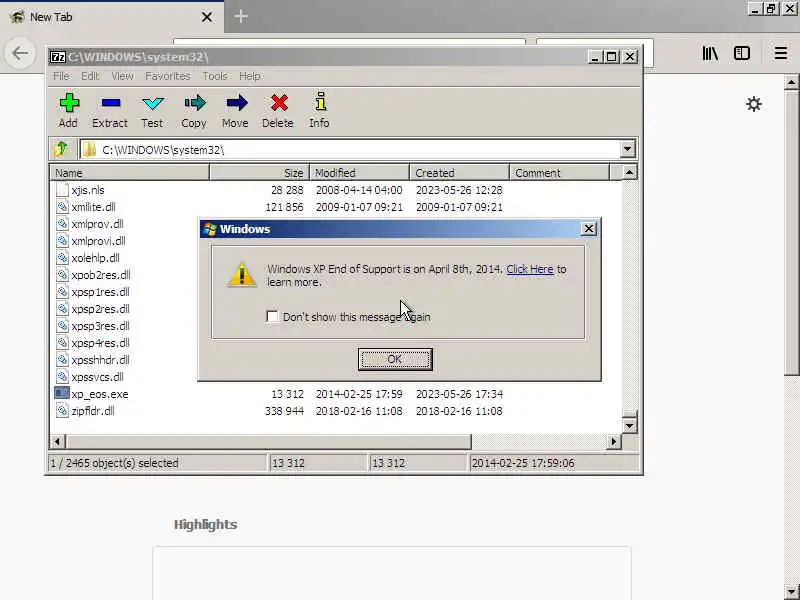This screenshot has height=600, width=800.
Task: Sort files by Name column header
Action: click(130, 172)
